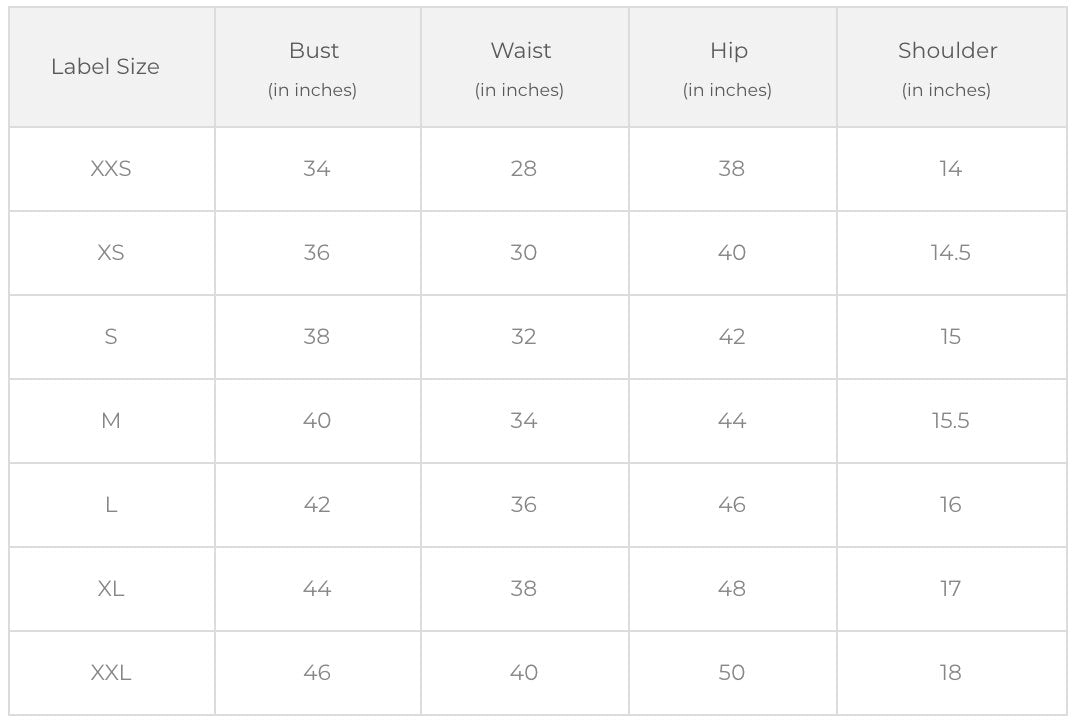
Task: Select the XS shoulder value 14.5
Action: [950, 253]
